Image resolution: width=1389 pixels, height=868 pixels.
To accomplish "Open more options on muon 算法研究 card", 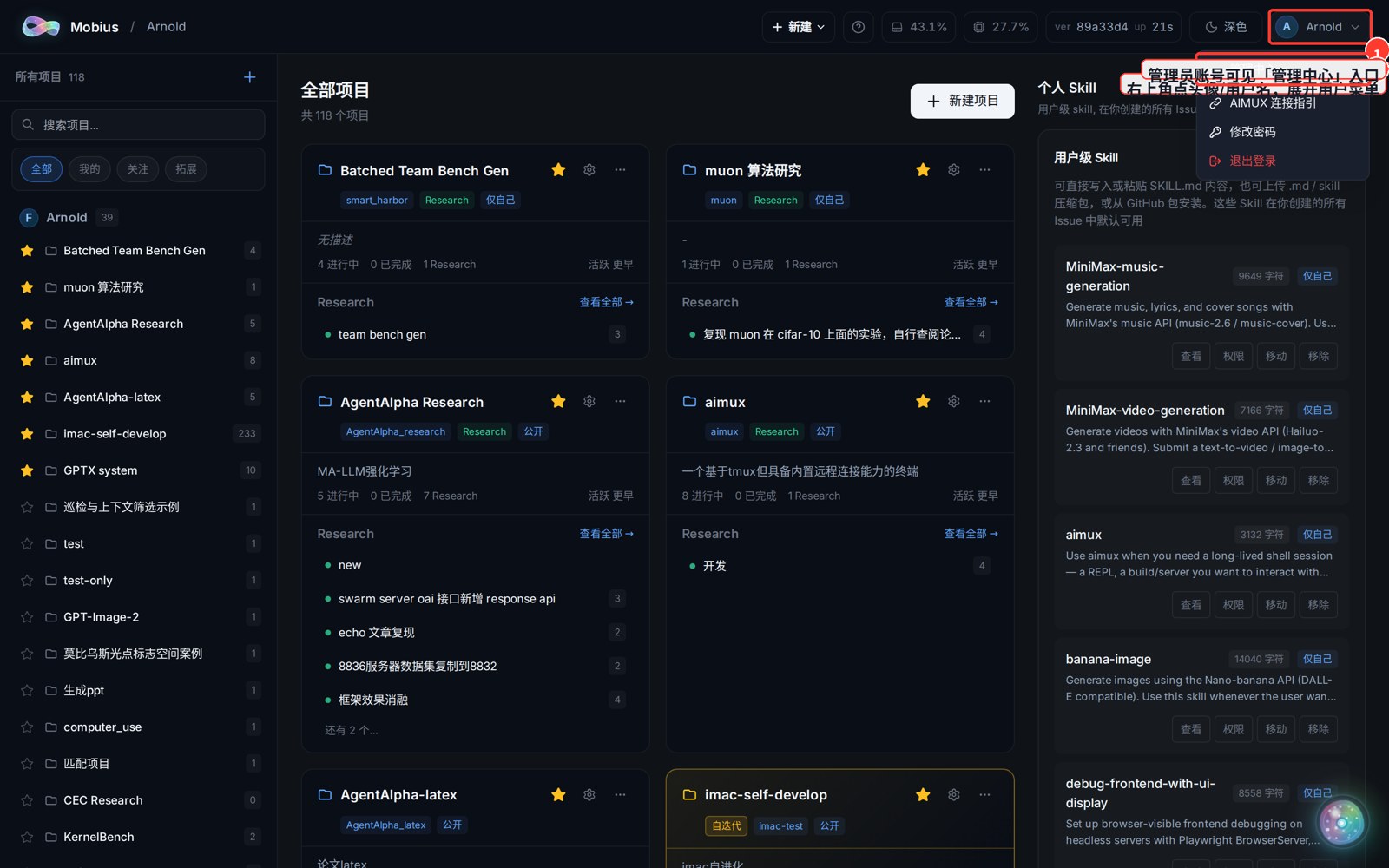I will click(x=984, y=170).
